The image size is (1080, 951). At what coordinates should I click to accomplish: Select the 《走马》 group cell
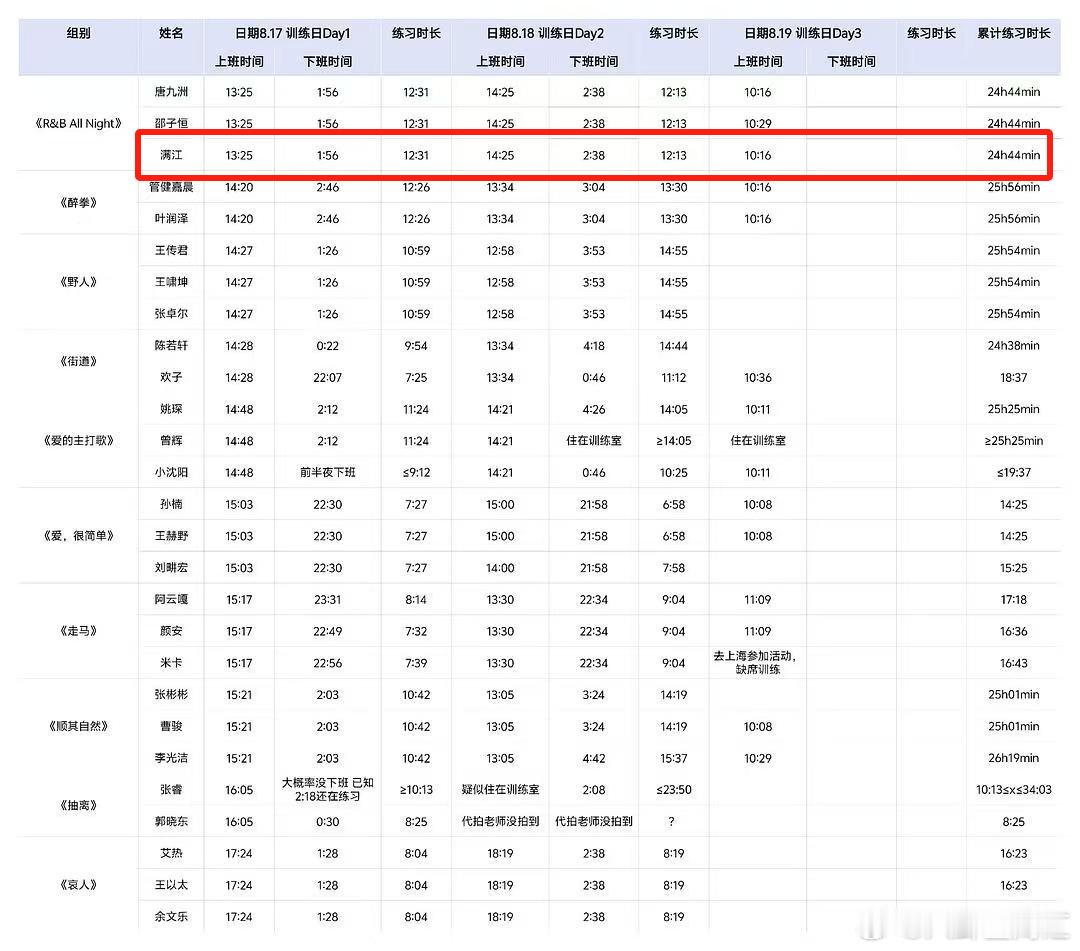79,631
